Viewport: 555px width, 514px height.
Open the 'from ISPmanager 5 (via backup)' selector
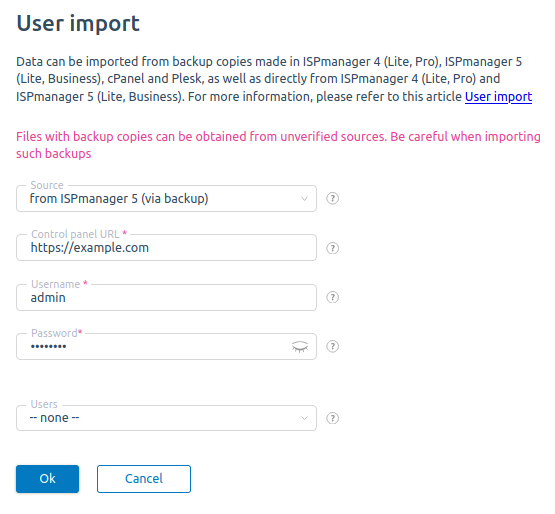point(166,199)
